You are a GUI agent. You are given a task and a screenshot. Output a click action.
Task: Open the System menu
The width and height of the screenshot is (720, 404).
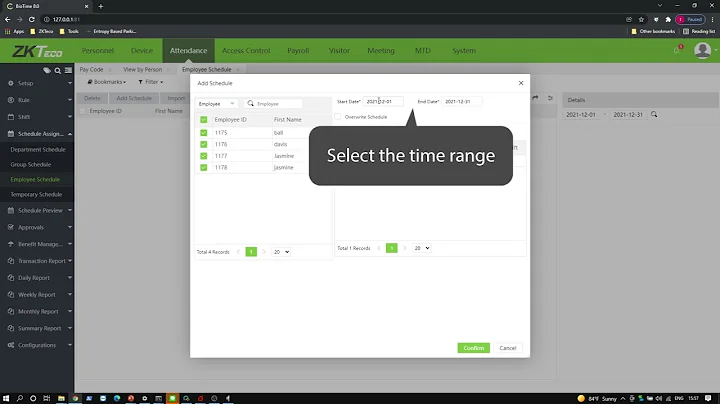(x=464, y=50)
